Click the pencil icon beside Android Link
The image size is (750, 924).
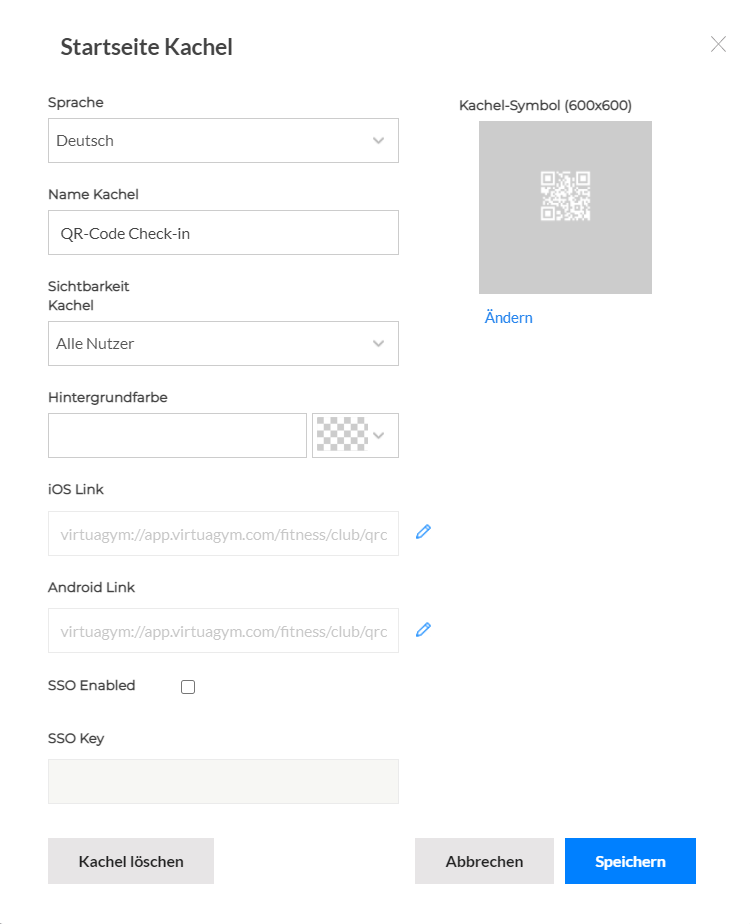[x=423, y=629]
